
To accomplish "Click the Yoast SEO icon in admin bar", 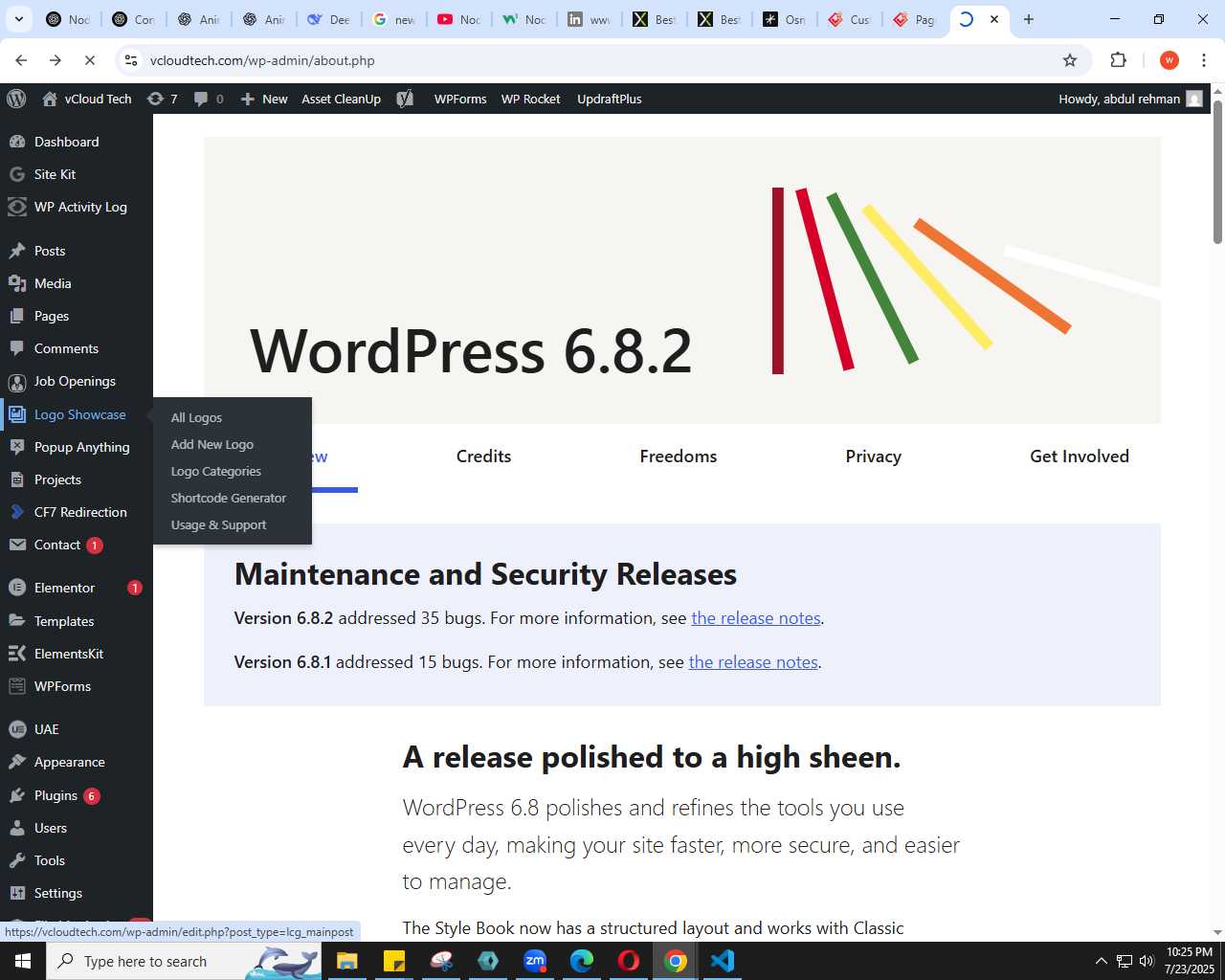I will (405, 99).
